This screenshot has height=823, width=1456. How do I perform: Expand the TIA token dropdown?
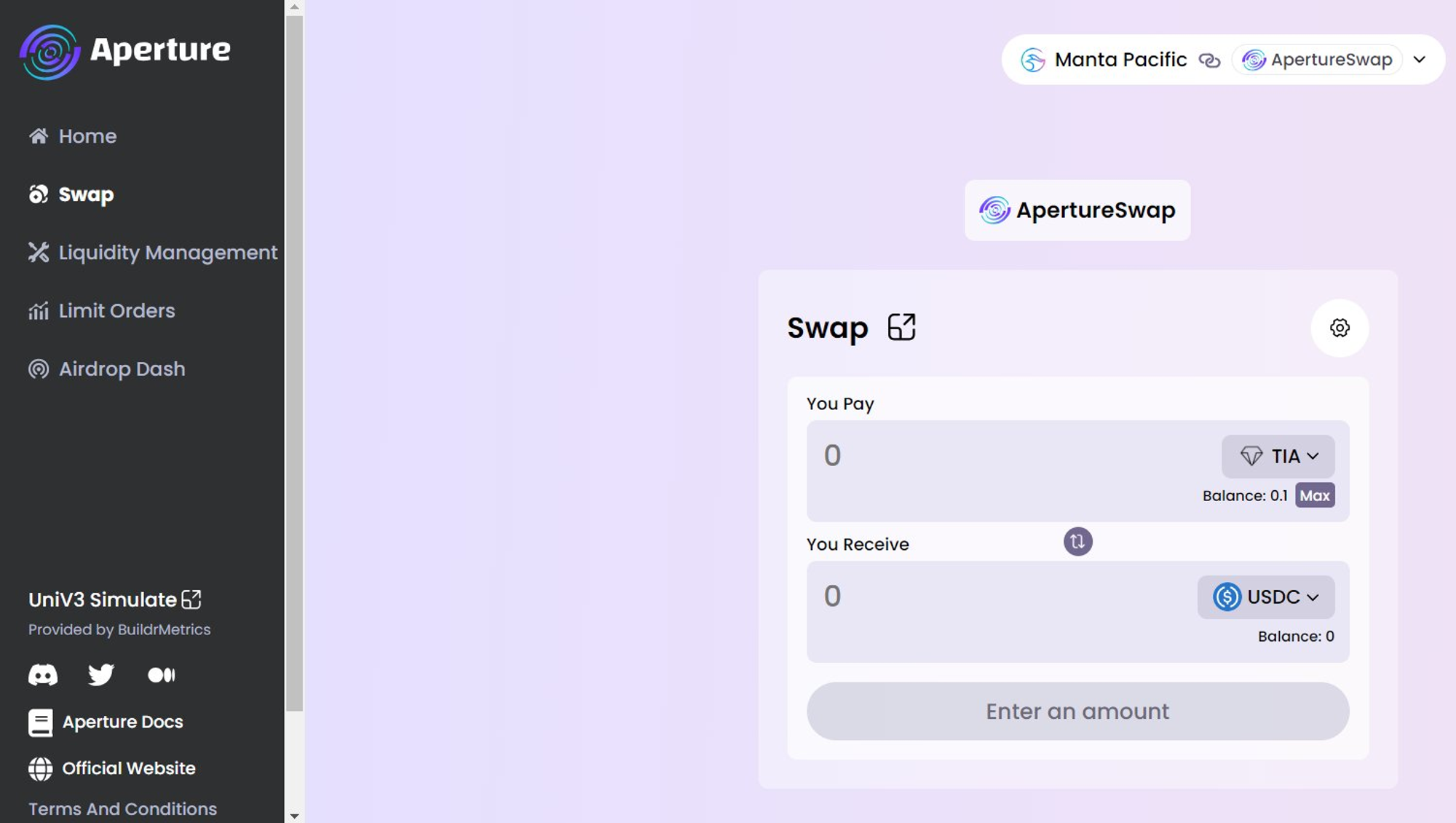pos(1278,457)
